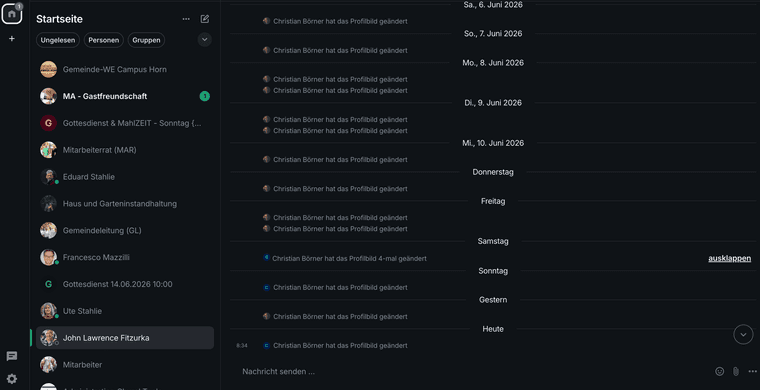Click the attachment paperclip icon
The height and width of the screenshot is (390, 760).
click(x=736, y=371)
